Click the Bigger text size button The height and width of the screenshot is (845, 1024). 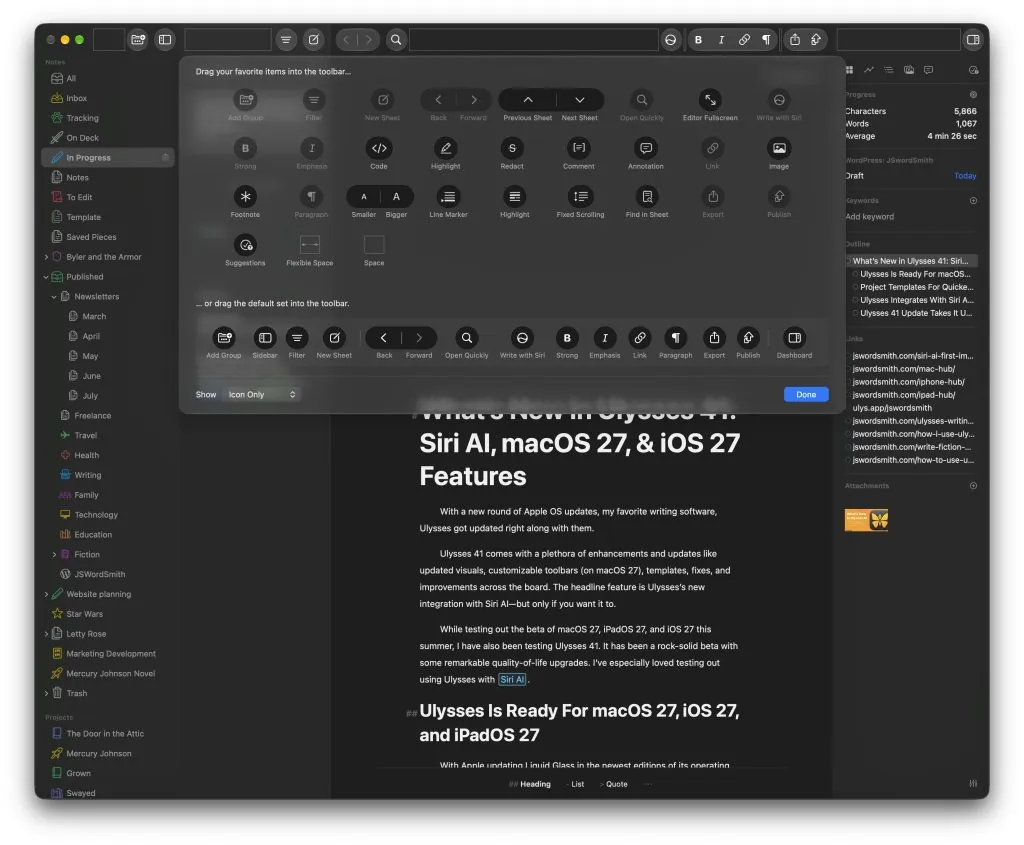click(396, 197)
